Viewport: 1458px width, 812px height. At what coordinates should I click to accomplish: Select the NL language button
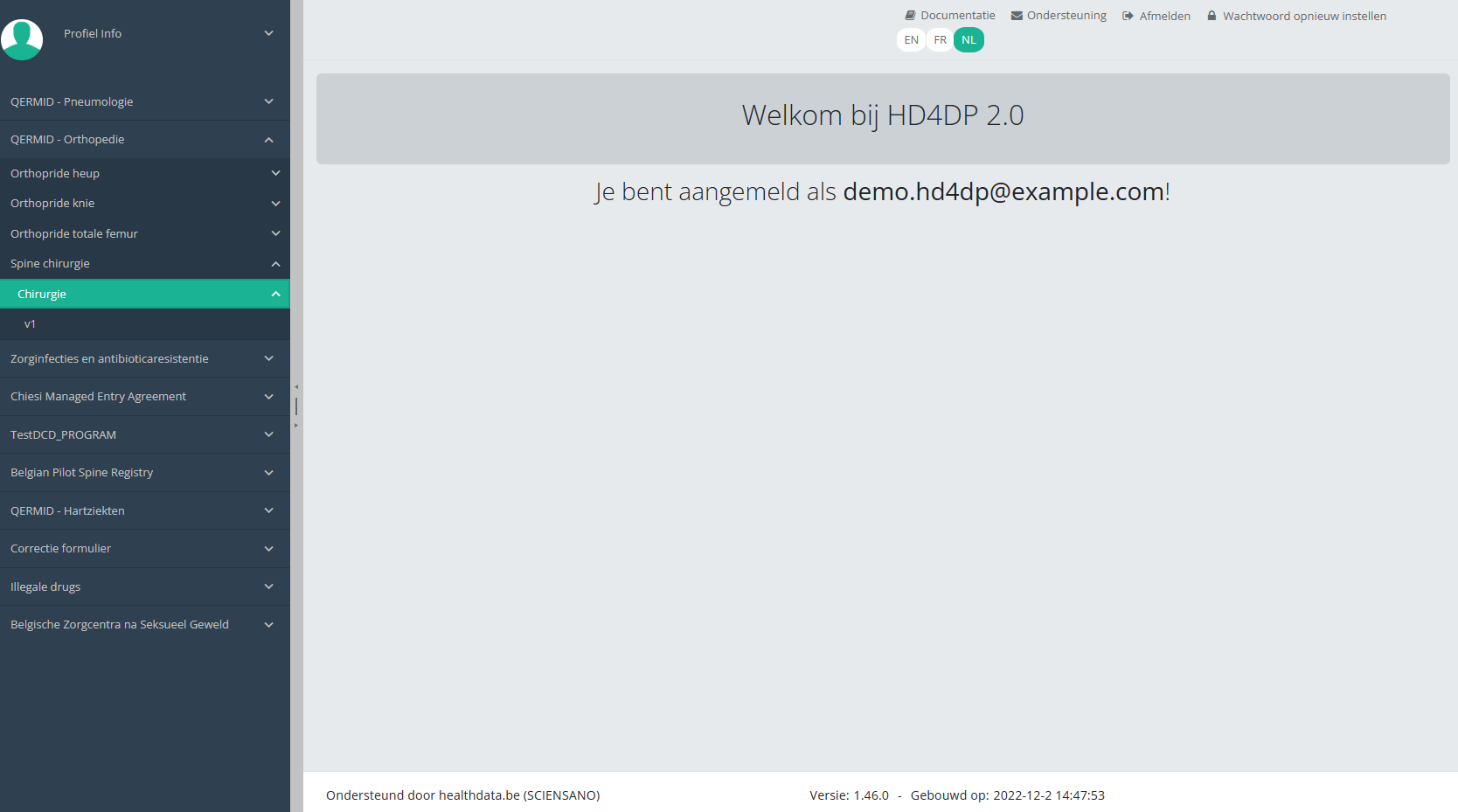tap(969, 40)
